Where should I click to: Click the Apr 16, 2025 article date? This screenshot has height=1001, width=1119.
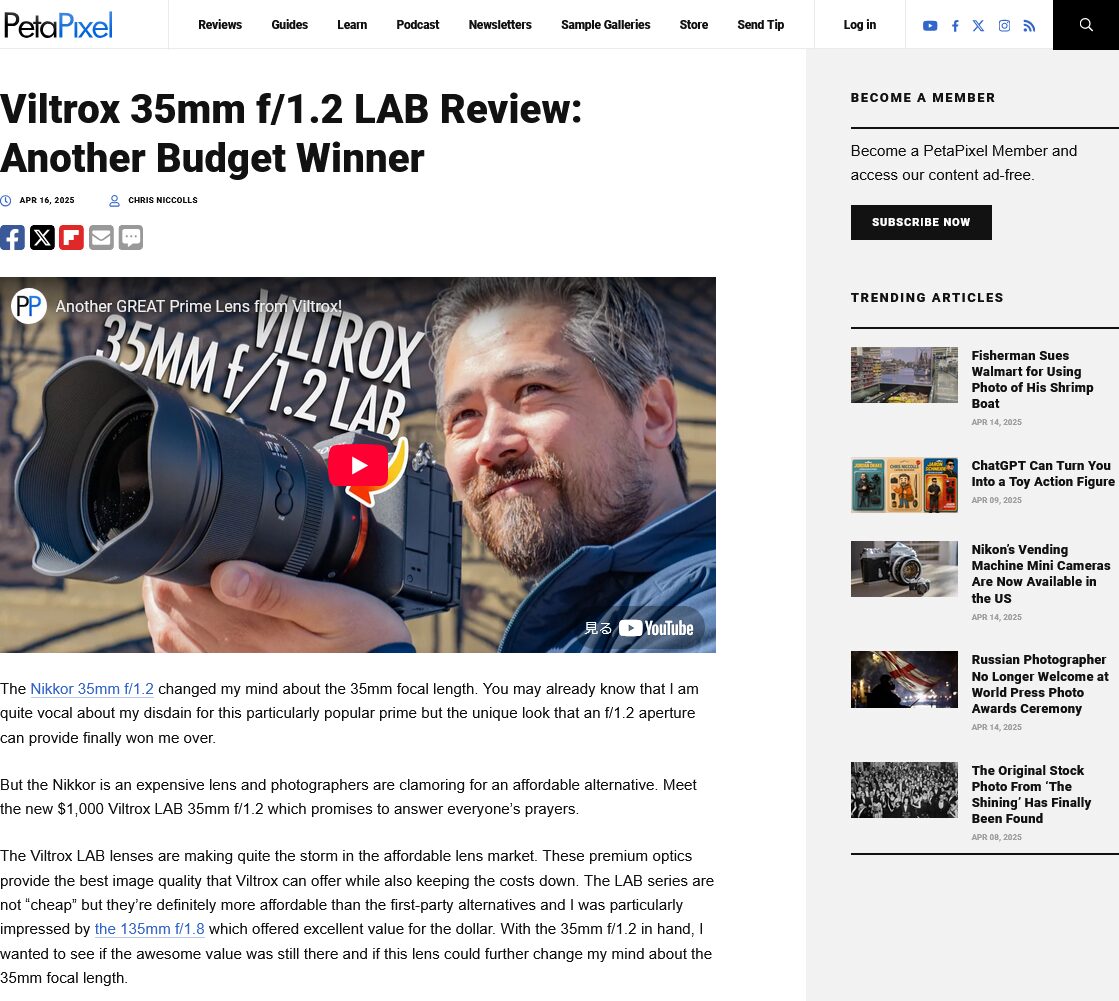click(x=47, y=200)
